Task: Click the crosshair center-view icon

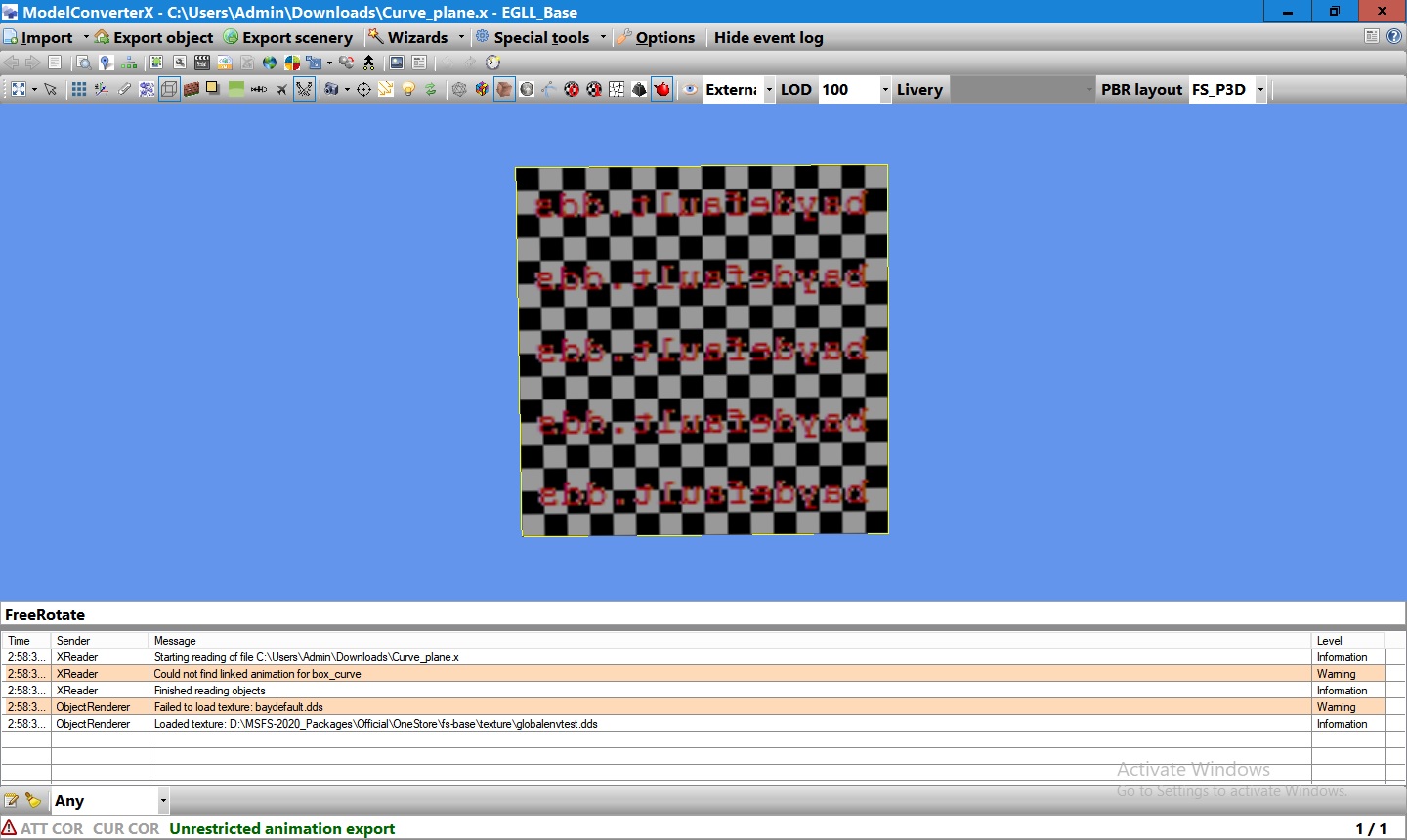Action: [362, 89]
